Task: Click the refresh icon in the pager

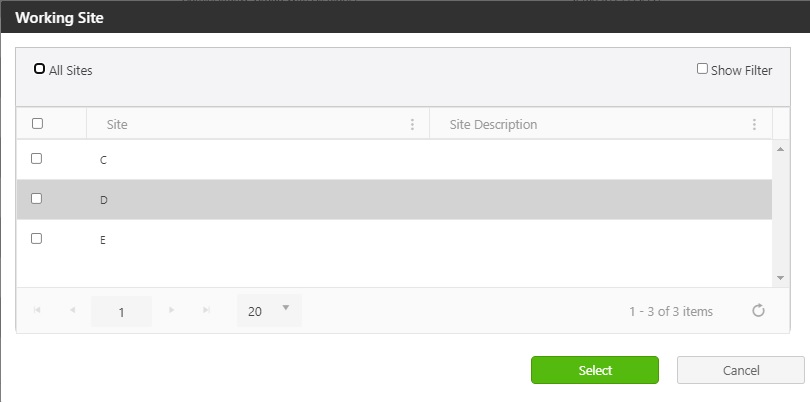Action: coord(758,311)
